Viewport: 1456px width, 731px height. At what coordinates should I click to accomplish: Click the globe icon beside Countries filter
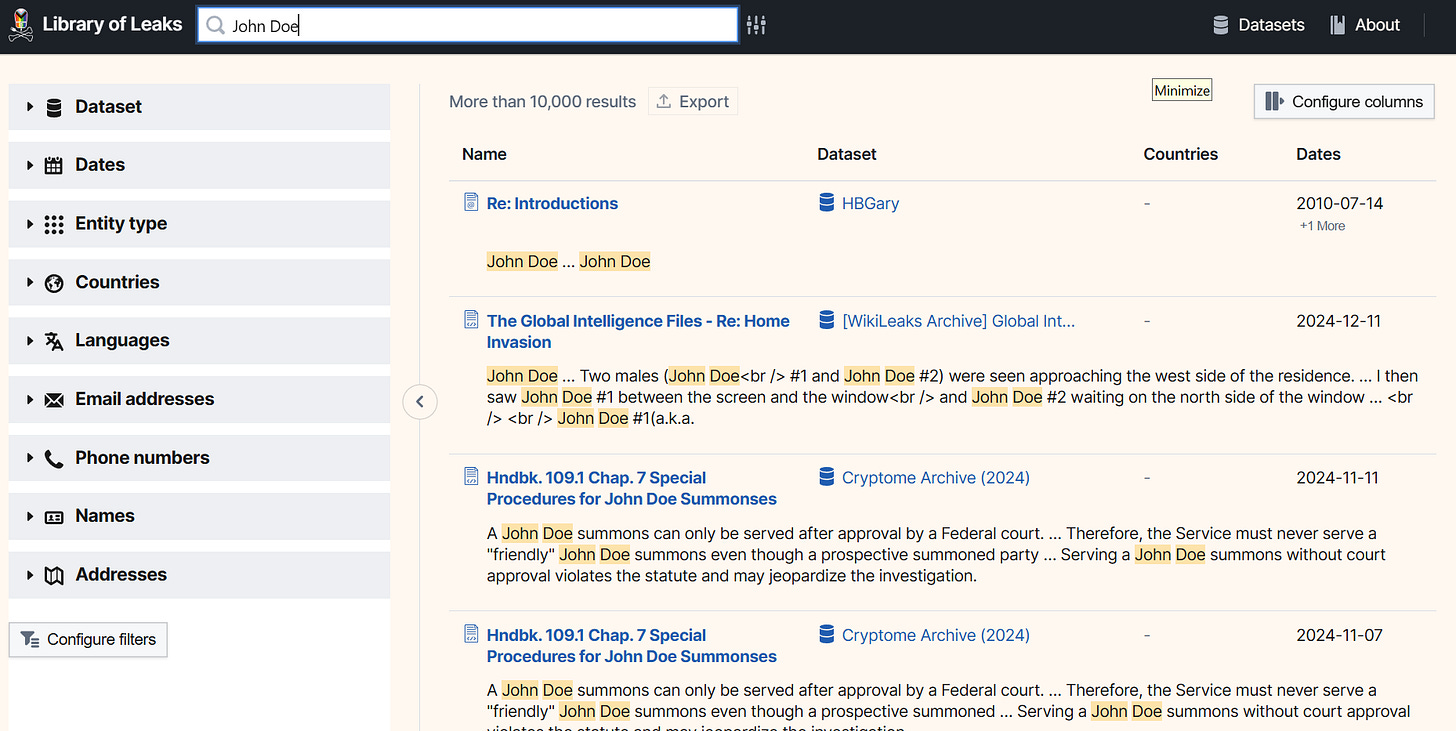pyautogui.click(x=54, y=282)
